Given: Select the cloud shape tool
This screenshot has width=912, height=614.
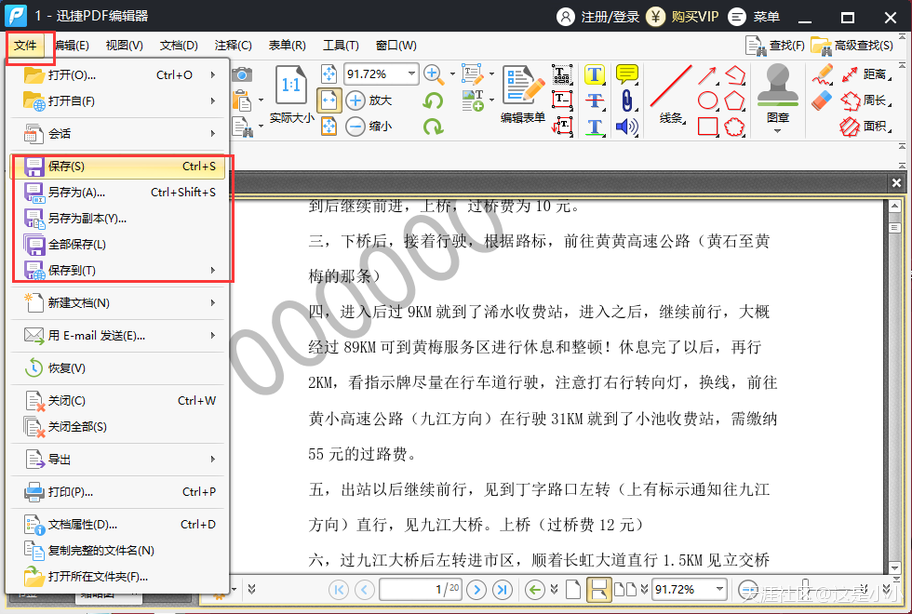Looking at the screenshot, I should click(735, 127).
